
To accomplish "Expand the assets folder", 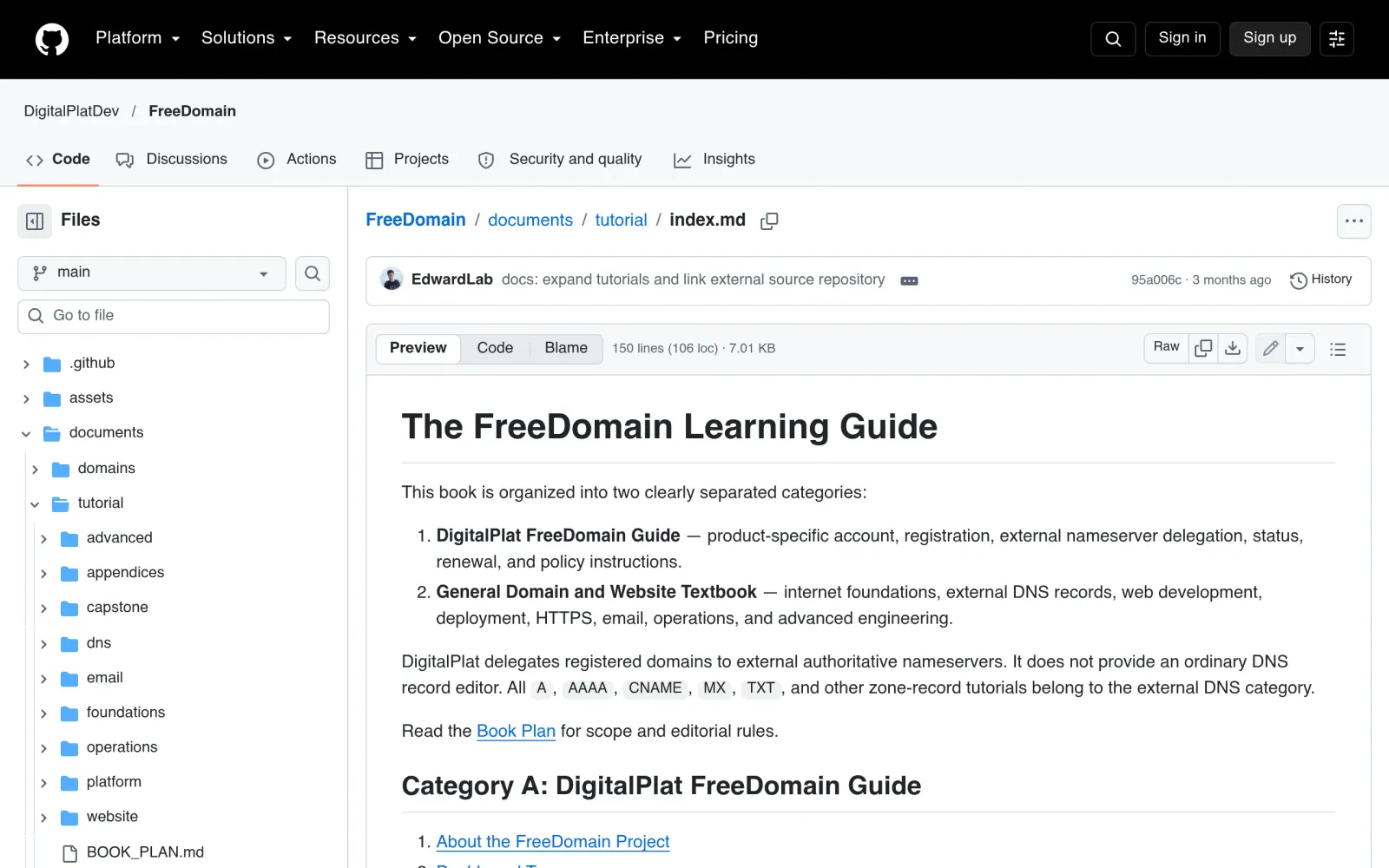I will [x=26, y=399].
